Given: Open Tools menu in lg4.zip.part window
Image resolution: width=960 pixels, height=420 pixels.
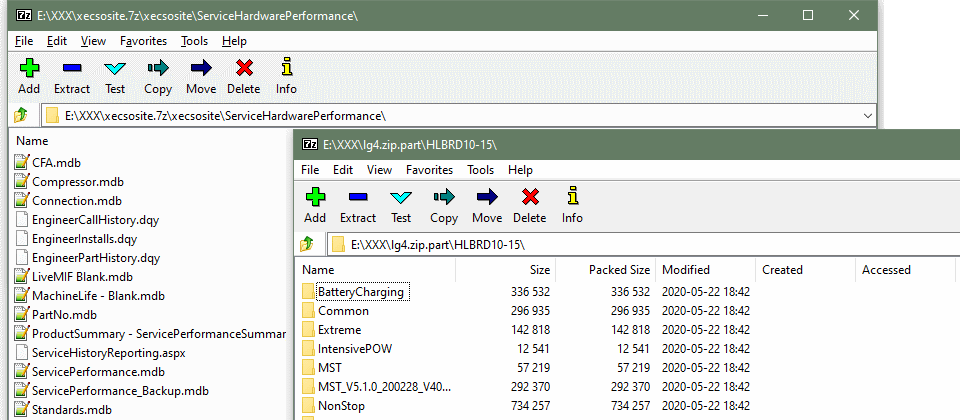Looking at the screenshot, I should [x=481, y=170].
